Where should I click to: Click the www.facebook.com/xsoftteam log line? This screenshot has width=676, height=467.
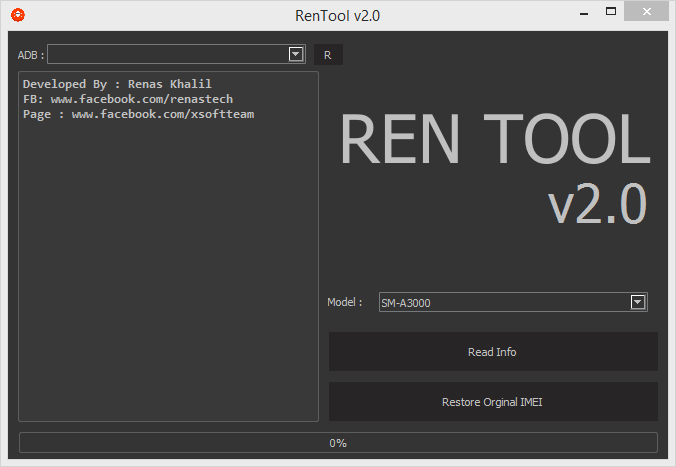tap(138, 114)
